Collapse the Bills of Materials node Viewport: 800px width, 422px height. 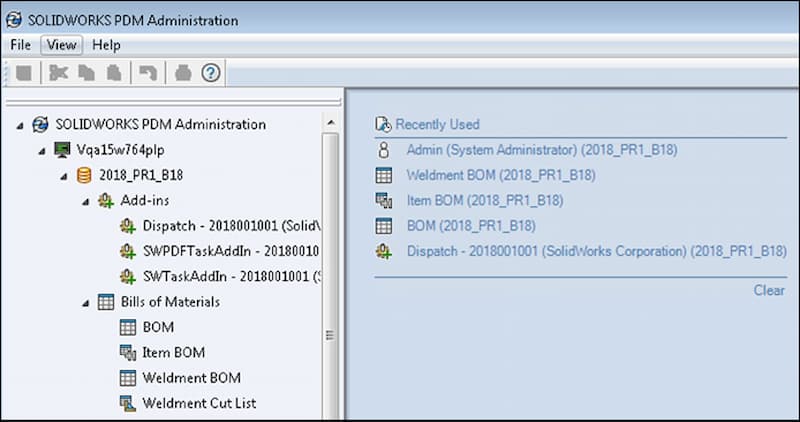point(86,303)
